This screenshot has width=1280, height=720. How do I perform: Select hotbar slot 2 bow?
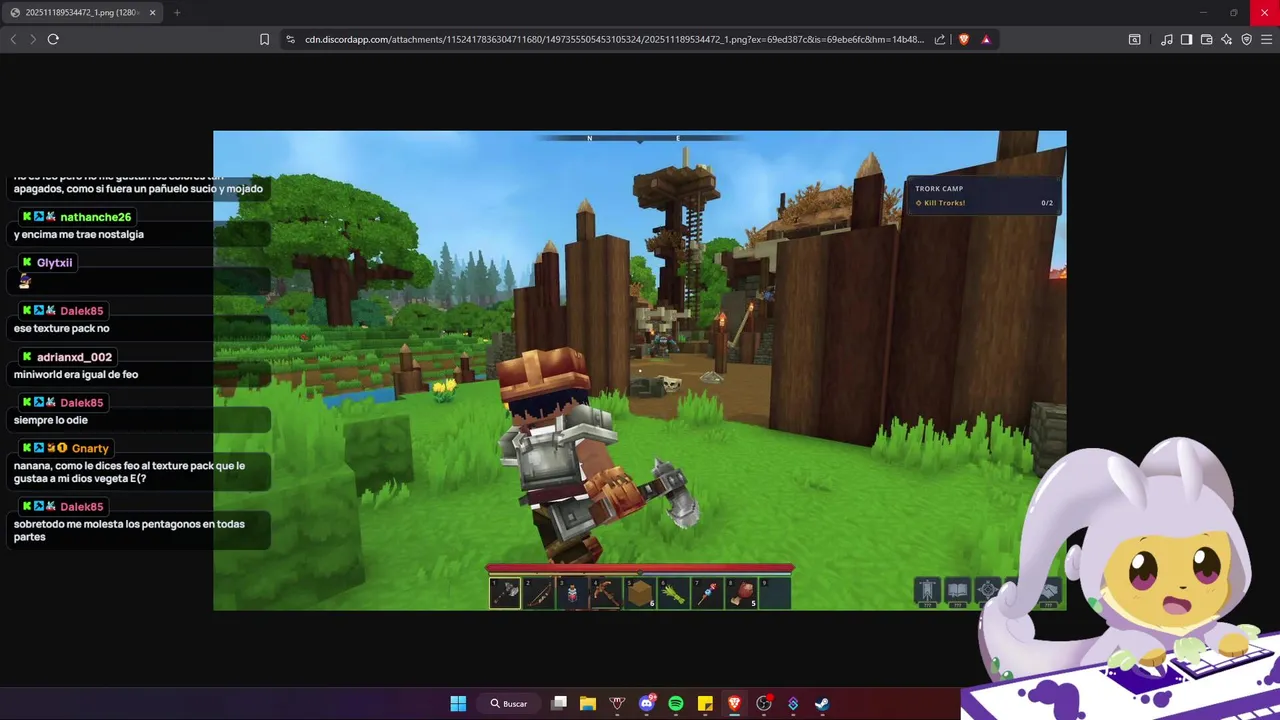pos(539,593)
